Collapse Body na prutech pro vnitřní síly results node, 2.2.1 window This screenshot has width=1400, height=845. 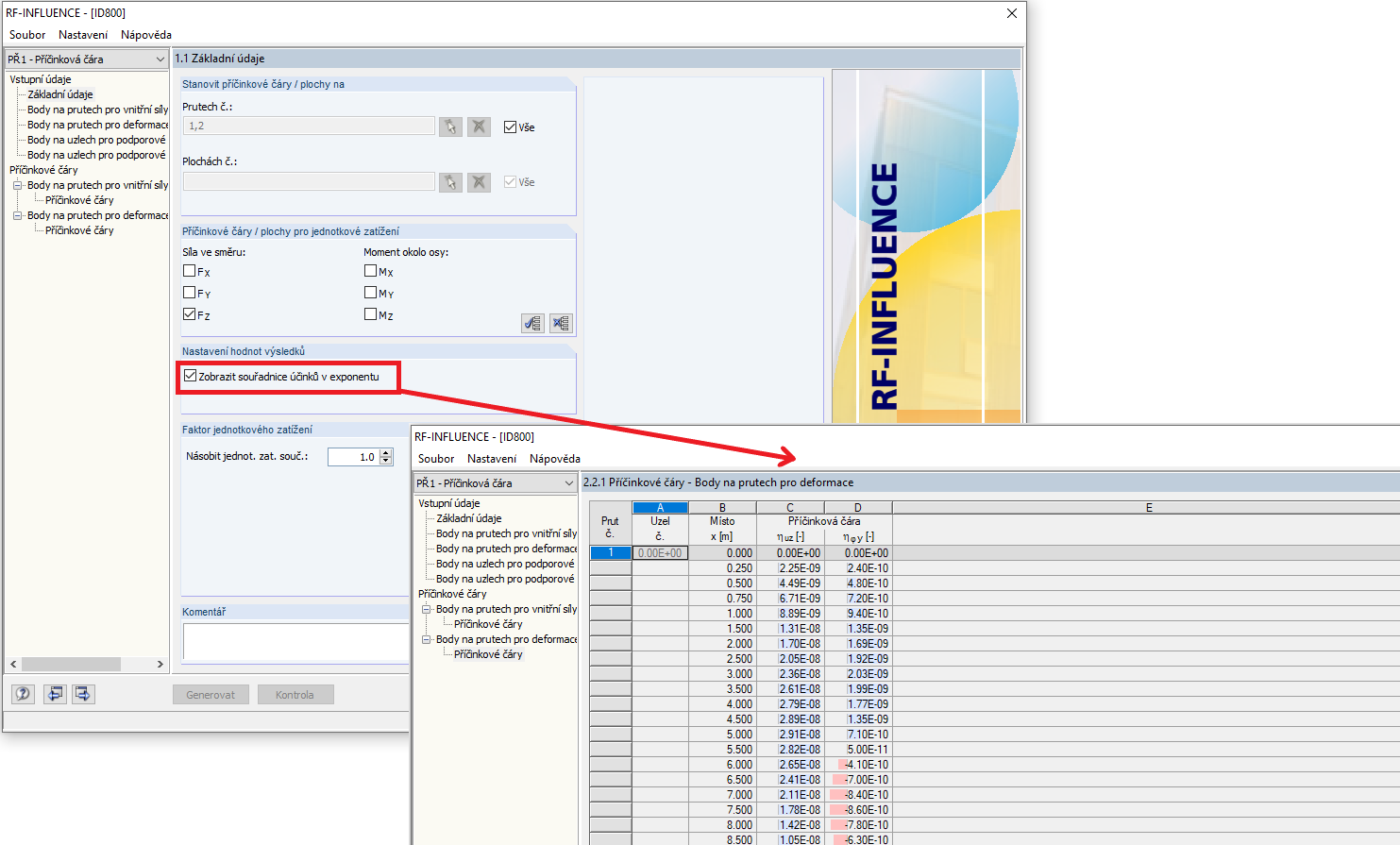426,609
